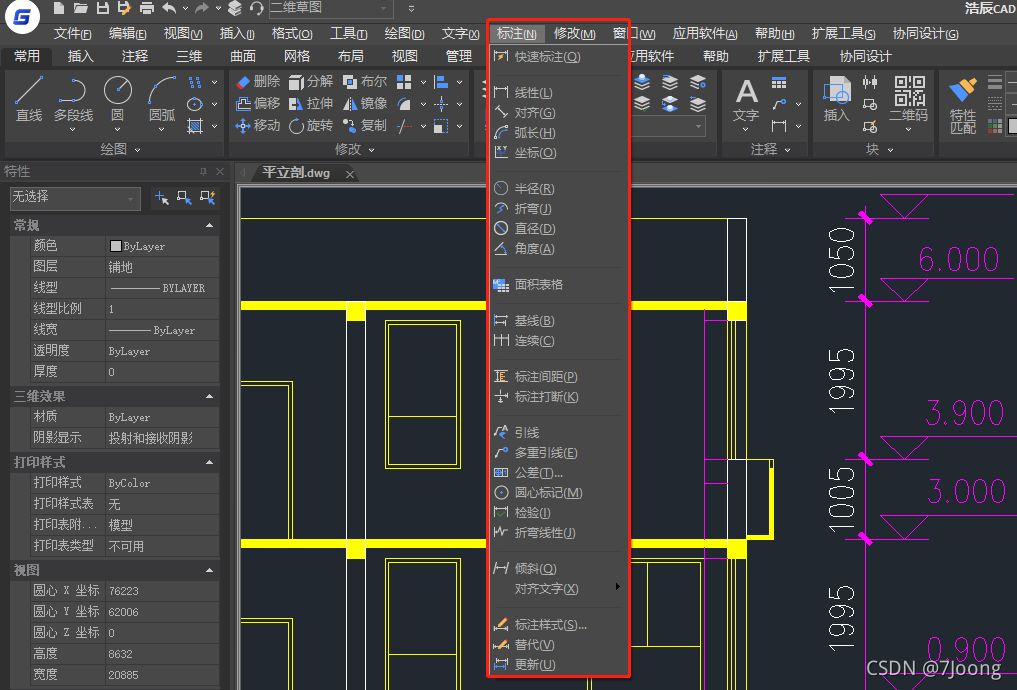The width and height of the screenshot is (1017, 690).
Task: Expand the 注释 ribbon panel
Action: [x=771, y=150]
